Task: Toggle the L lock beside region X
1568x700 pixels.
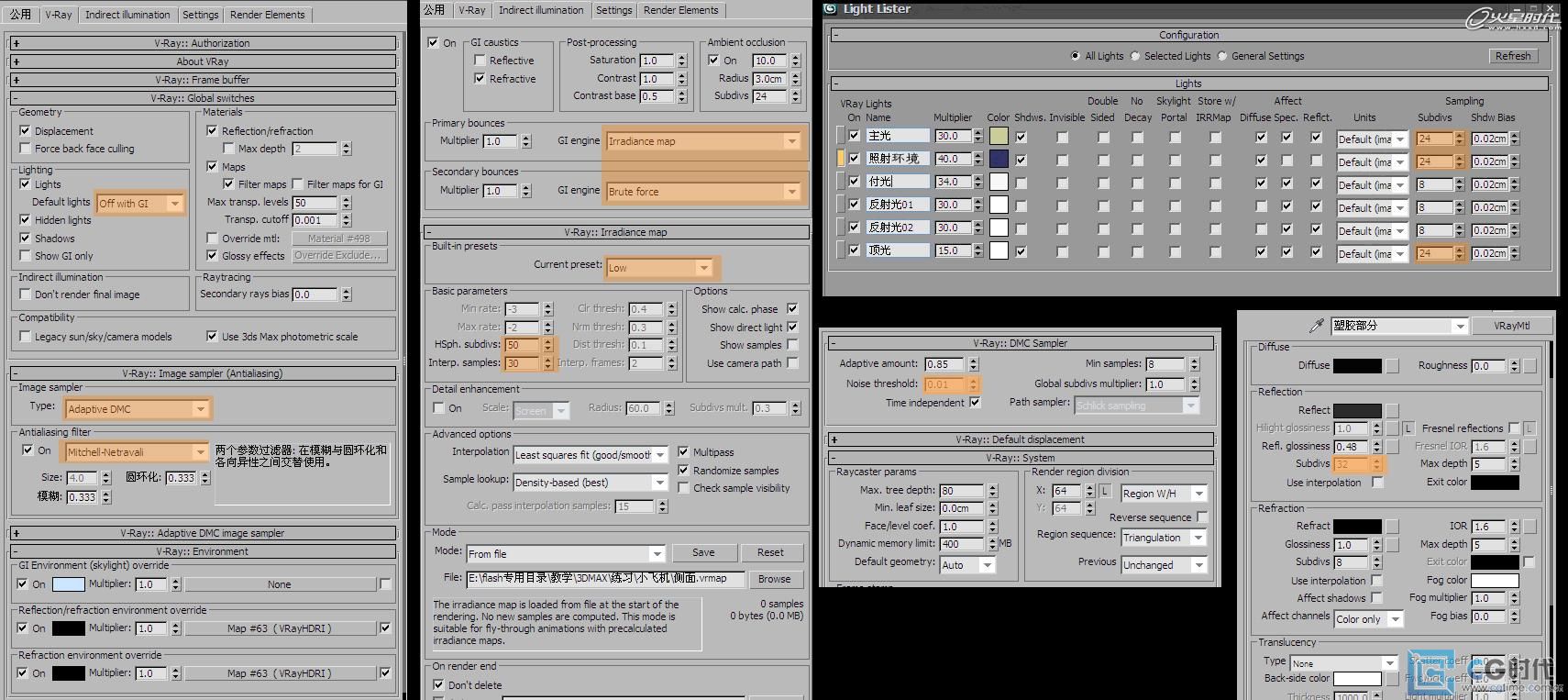Action: coord(1105,491)
